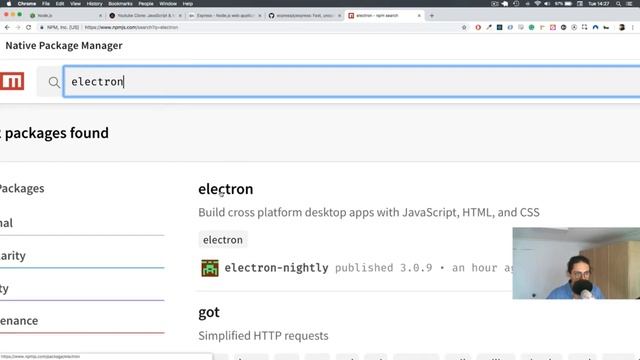Open the History menu
The width and height of the screenshot is (640, 360).
[x=94, y=4]
